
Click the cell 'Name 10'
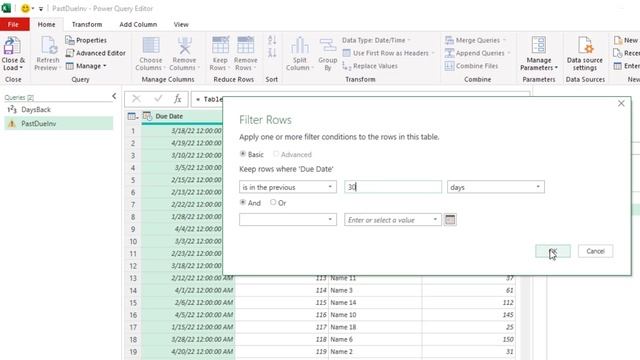click(375, 315)
